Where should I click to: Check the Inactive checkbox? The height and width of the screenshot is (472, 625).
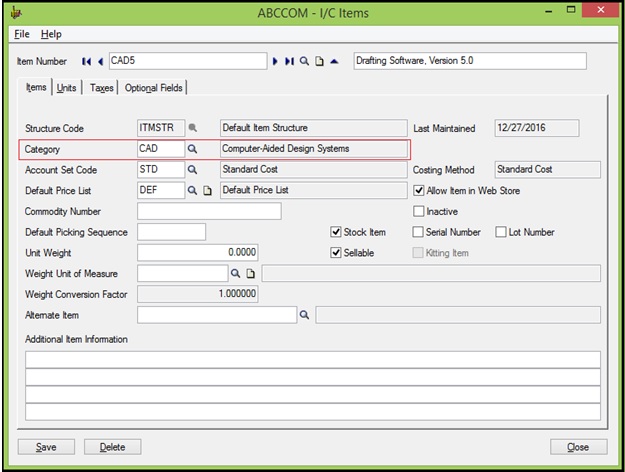click(x=419, y=211)
